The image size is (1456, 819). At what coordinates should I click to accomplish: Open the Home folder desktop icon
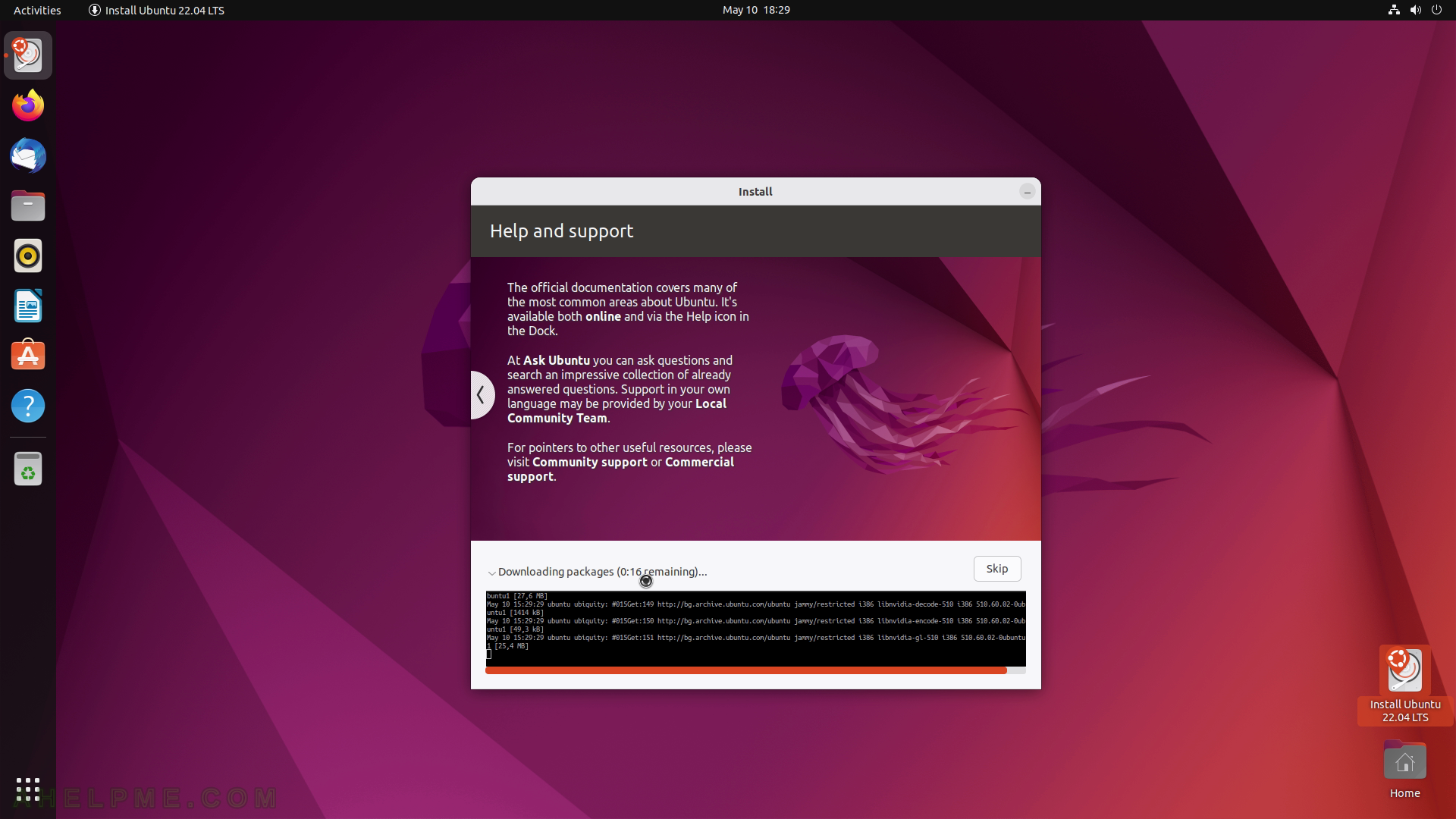(x=1405, y=770)
